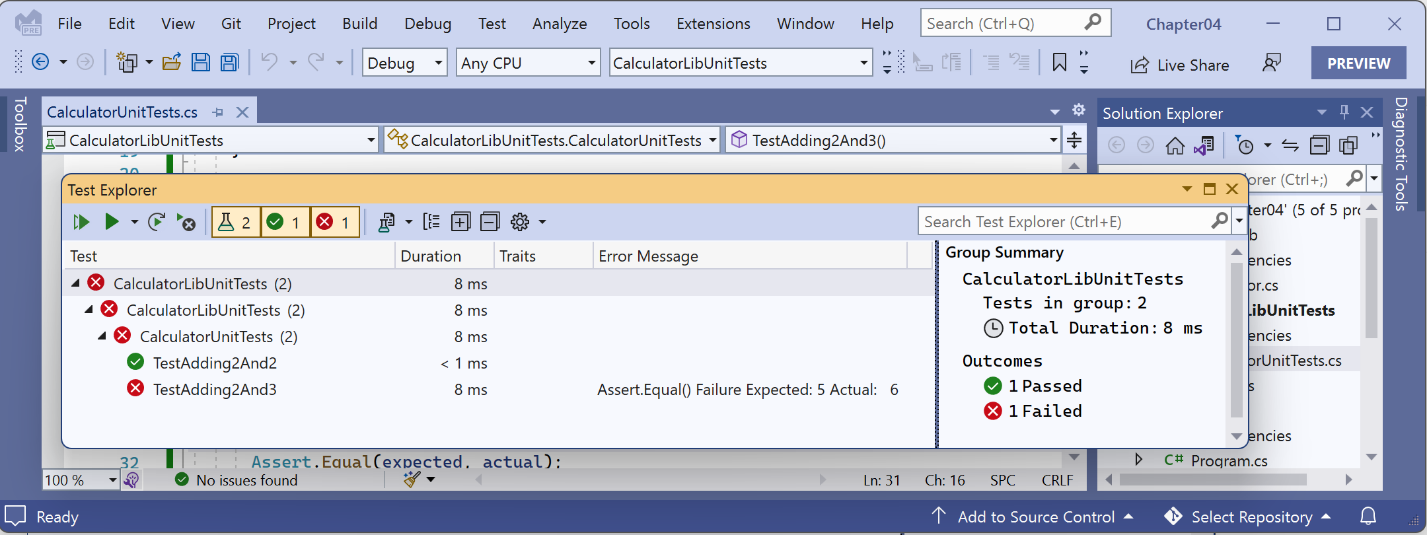
Task: Open the Toolbox side tab
Action: (19, 124)
